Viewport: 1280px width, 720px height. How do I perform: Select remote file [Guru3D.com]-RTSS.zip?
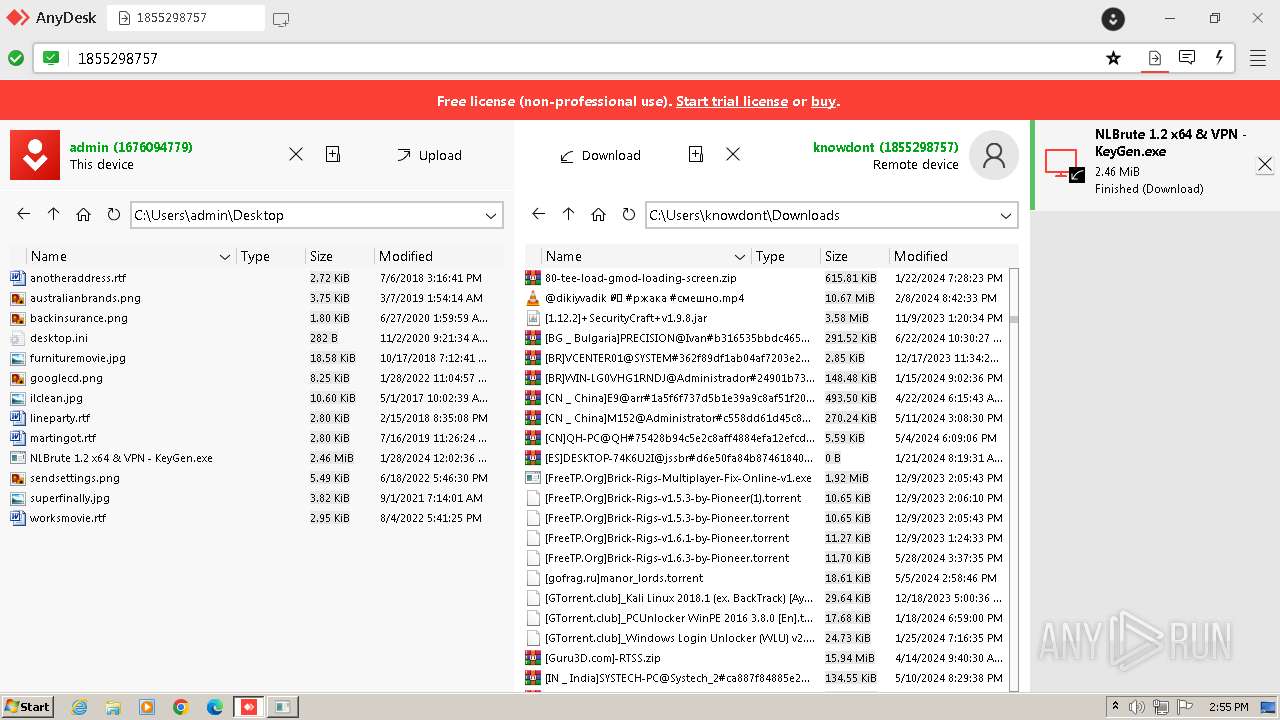click(767, 658)
